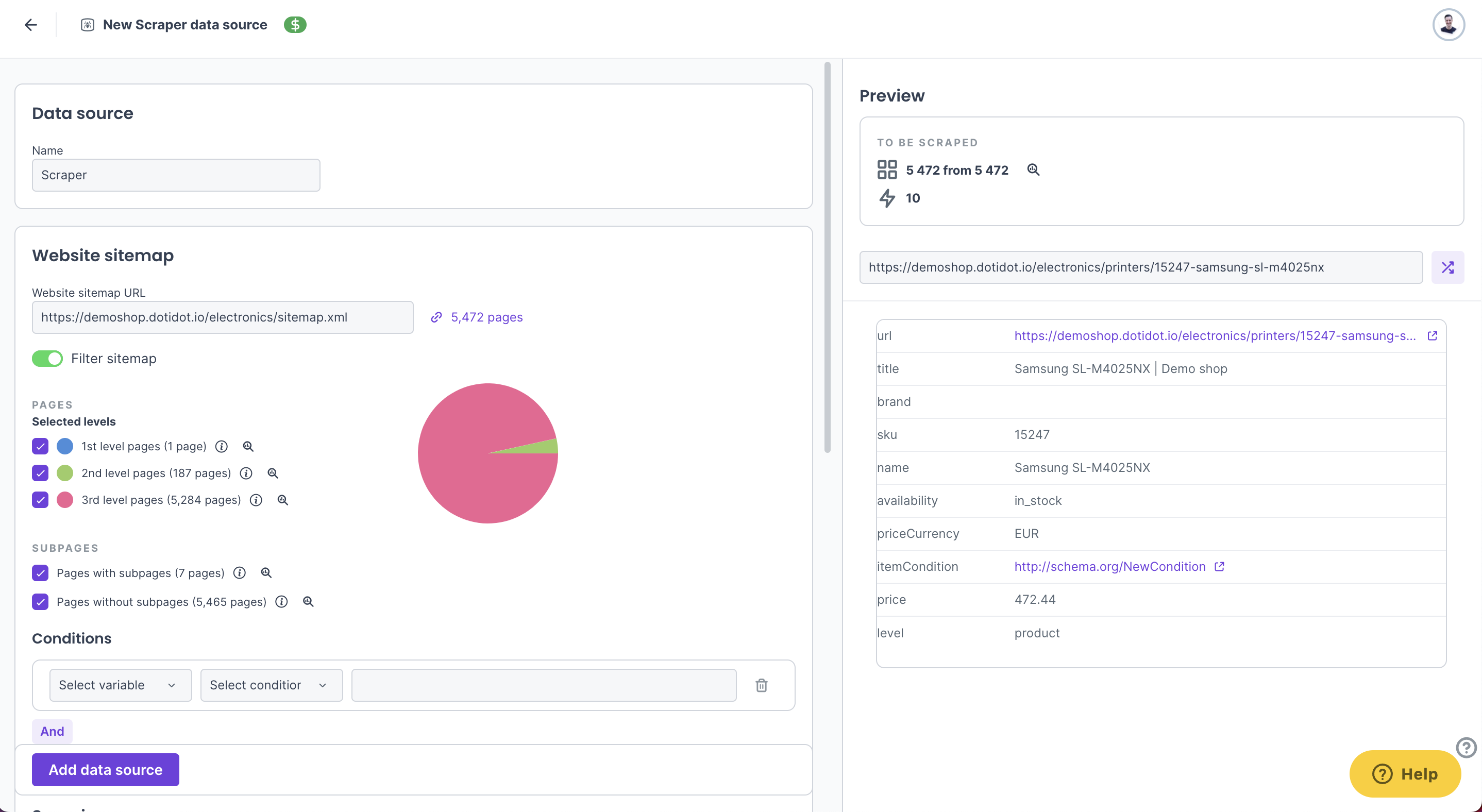Click the Website sitemap URL field

coord(223,317)
